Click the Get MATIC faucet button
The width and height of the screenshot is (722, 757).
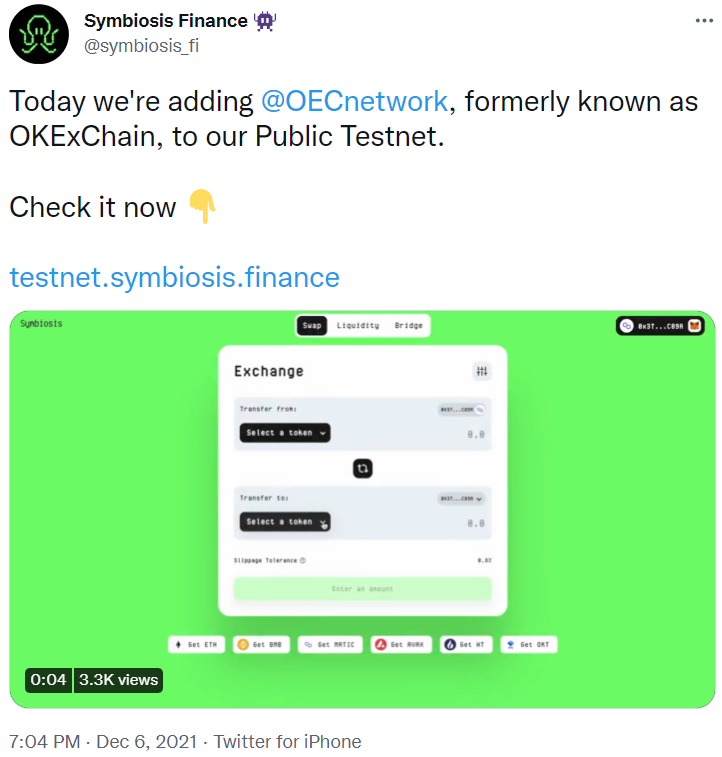pyautogui.click(x=330, y=645)
